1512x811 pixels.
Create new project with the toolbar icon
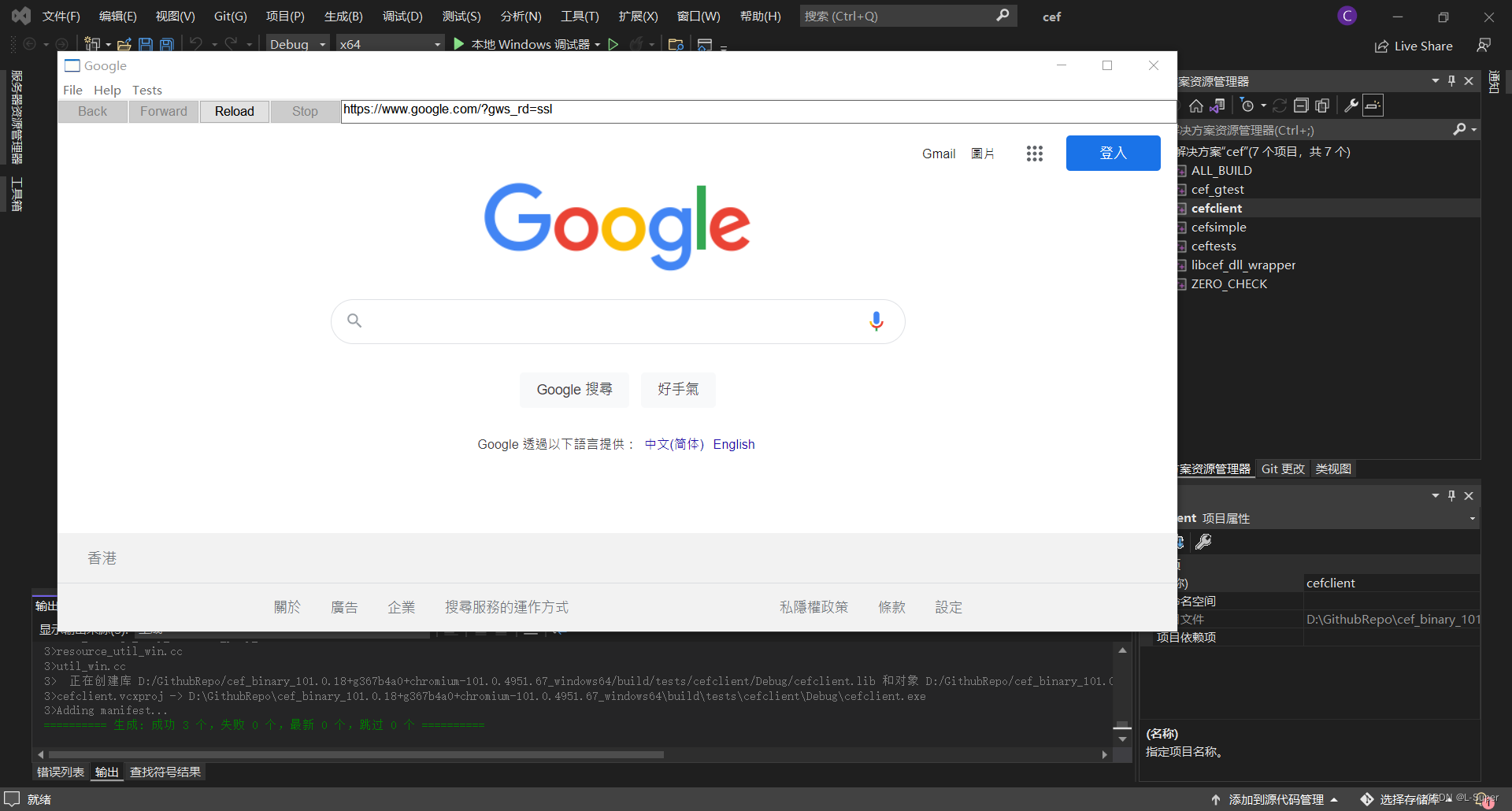click(92, 44)
